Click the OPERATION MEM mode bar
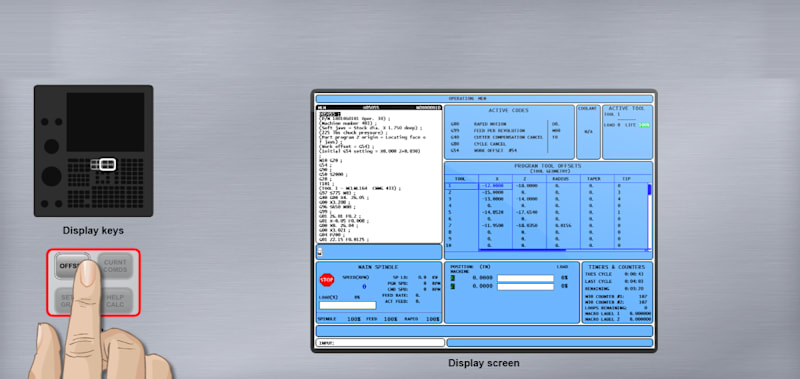Viewport: 800px width, 379px height. [484, 98]
